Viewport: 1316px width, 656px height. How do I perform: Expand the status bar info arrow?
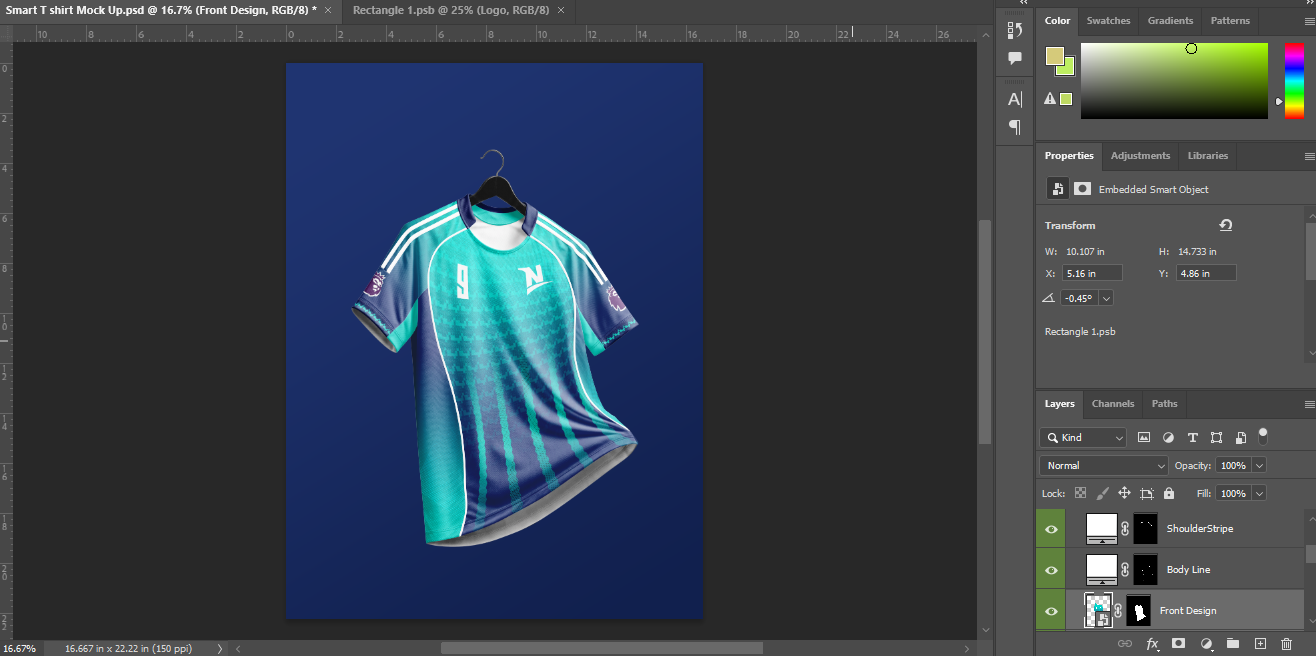tap(220, 648)
